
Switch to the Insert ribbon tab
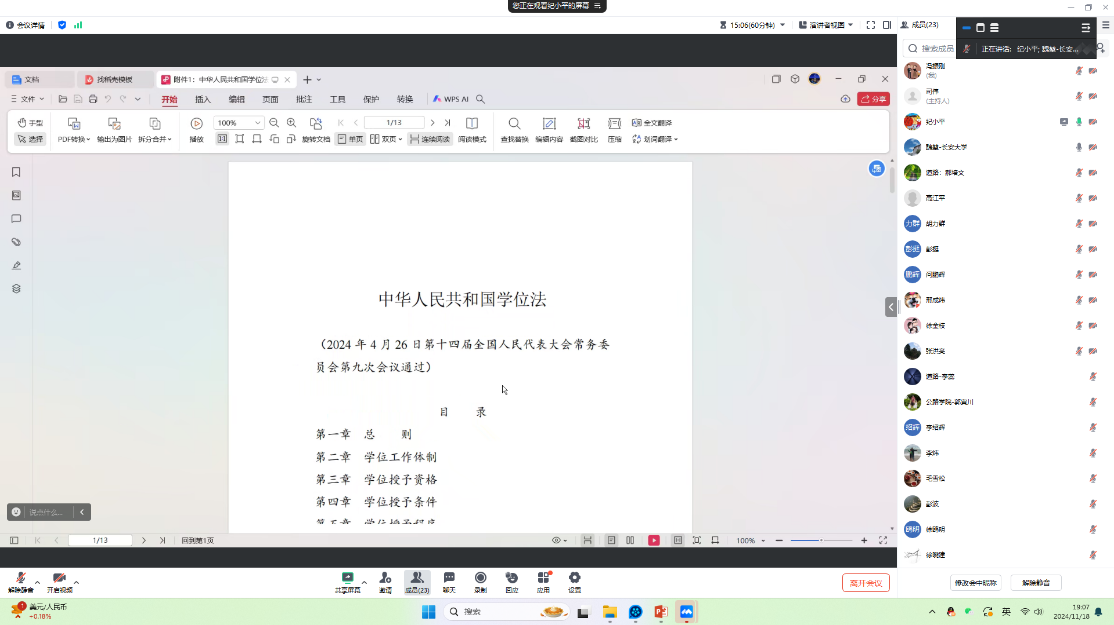pos(203,99)
